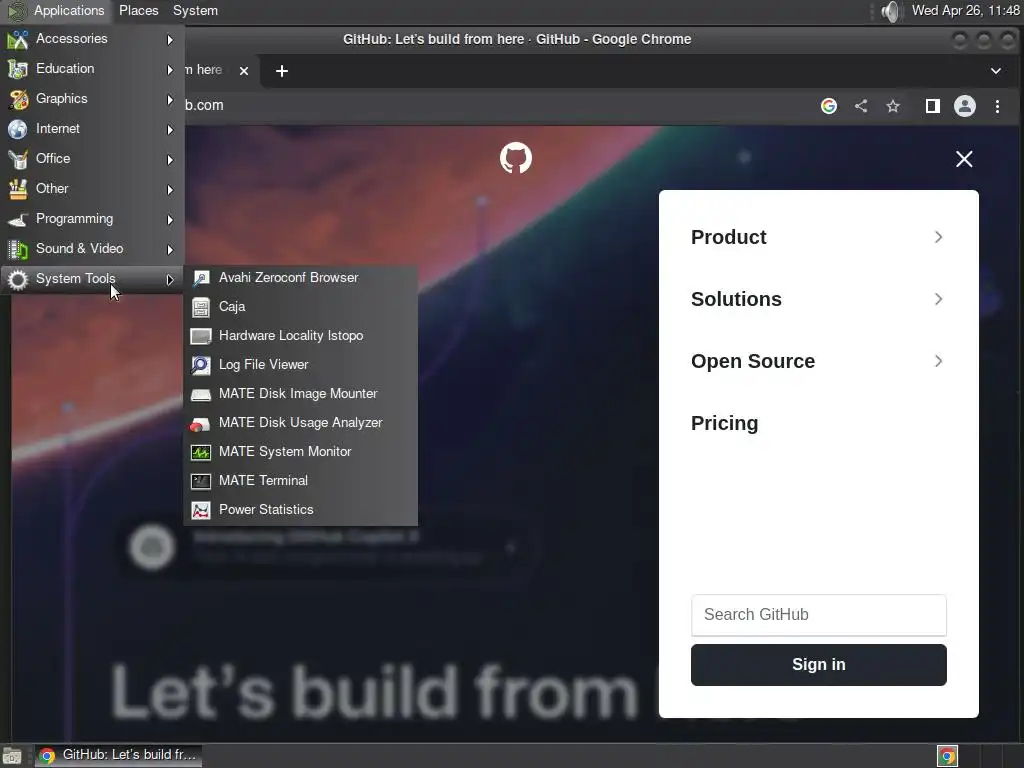Image resolution: width=1024 pixels, height=768 pixels.
Task: Open a new Chrome tab with plus button
Action: [x=281, y=71]
